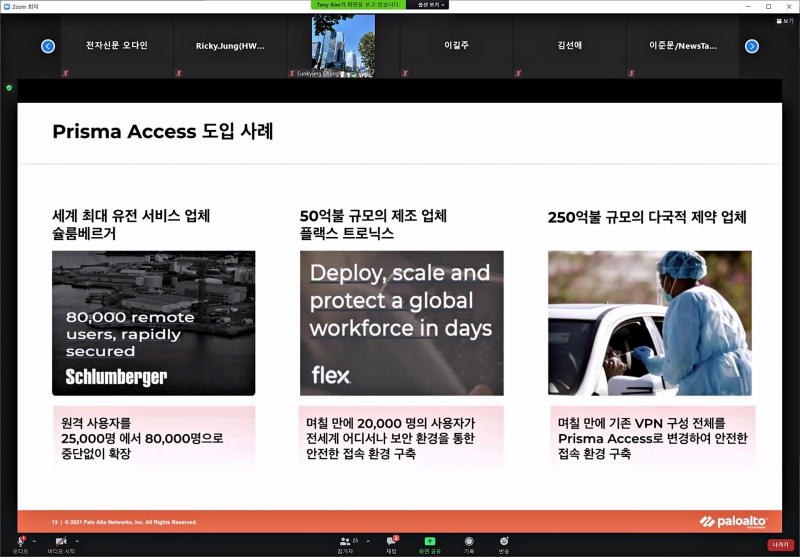Image resolution: width=800 pixels, height=557 pixels.
Task: Click the green encryption shield icon
Action: [9, 88]
